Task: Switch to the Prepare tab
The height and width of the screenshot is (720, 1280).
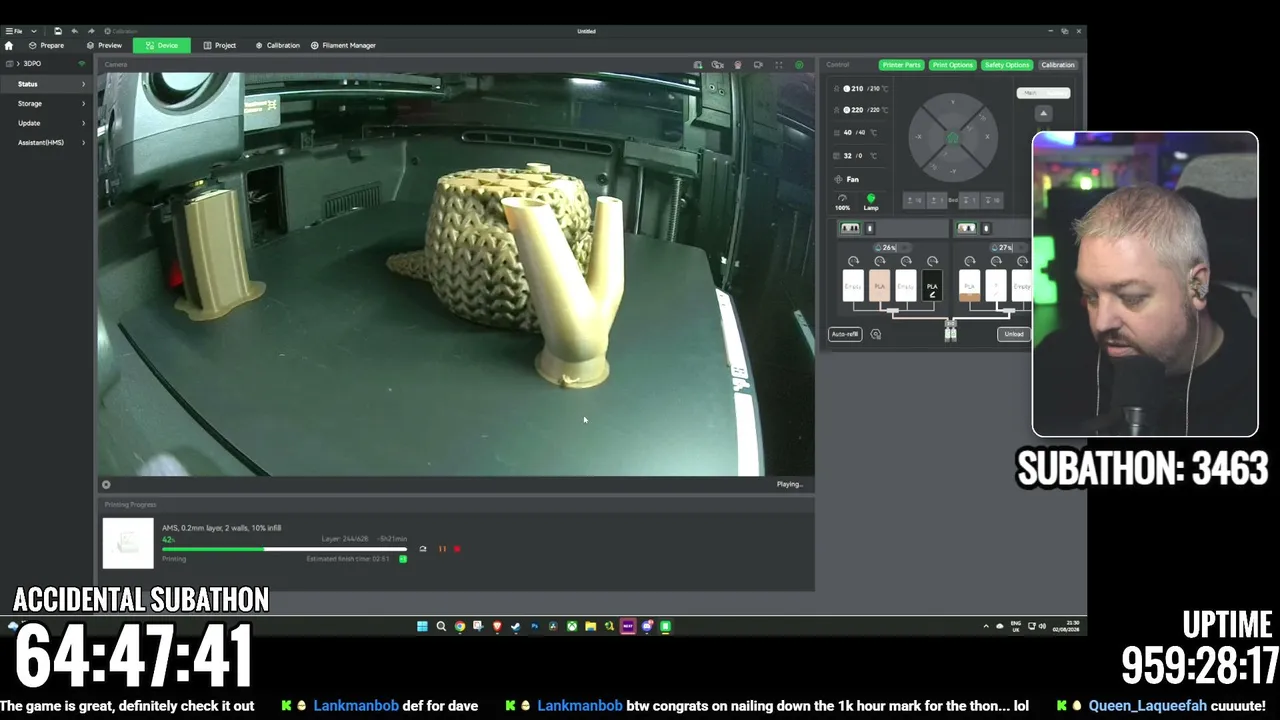Action: [46, 45]
